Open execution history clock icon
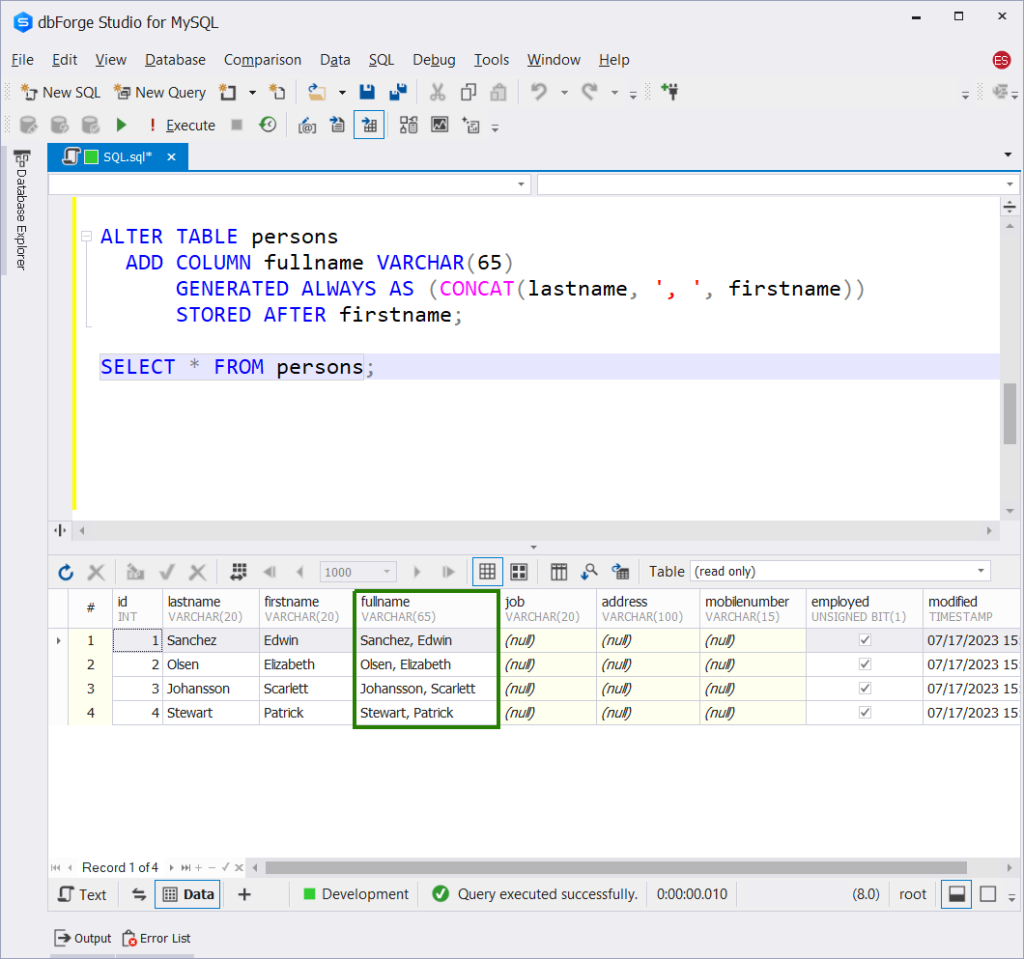 pos(268,125)
